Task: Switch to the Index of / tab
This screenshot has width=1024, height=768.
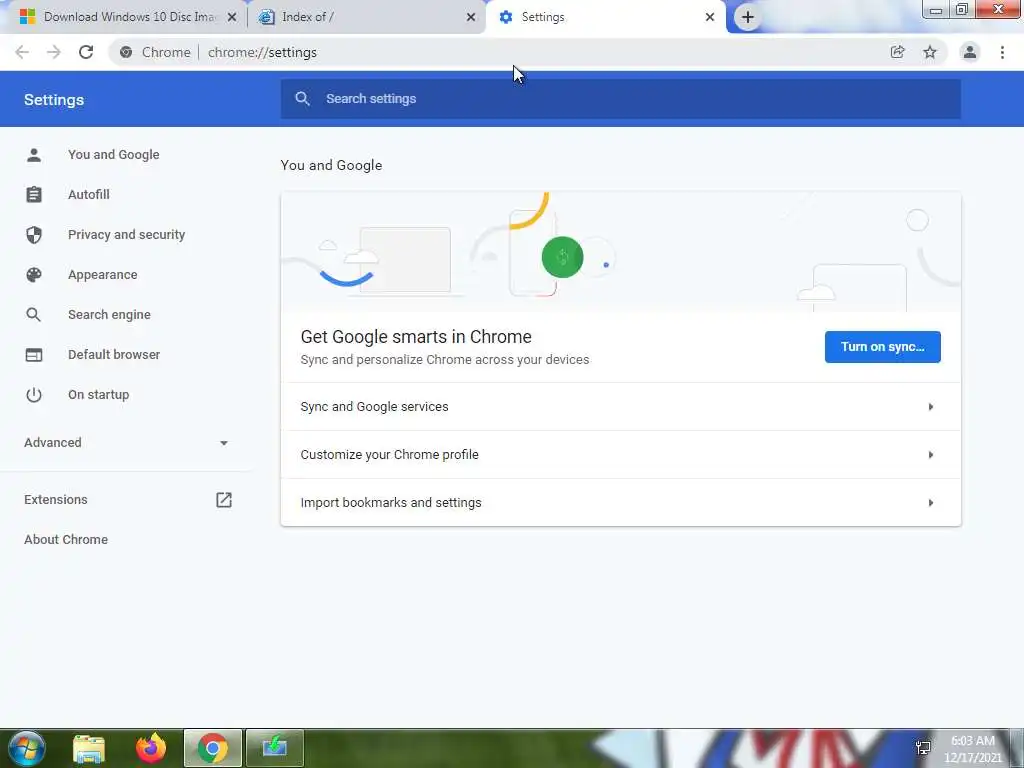Action: click(366, 18)
